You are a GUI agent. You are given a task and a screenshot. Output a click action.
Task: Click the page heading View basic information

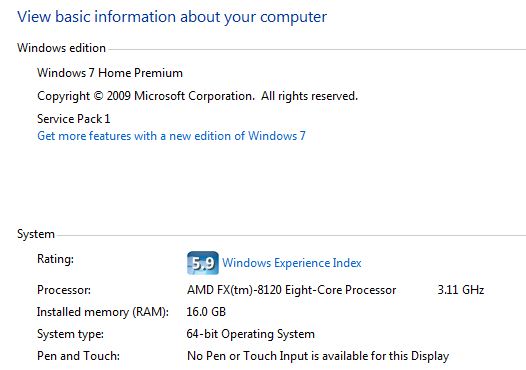(x=172, y=17)
